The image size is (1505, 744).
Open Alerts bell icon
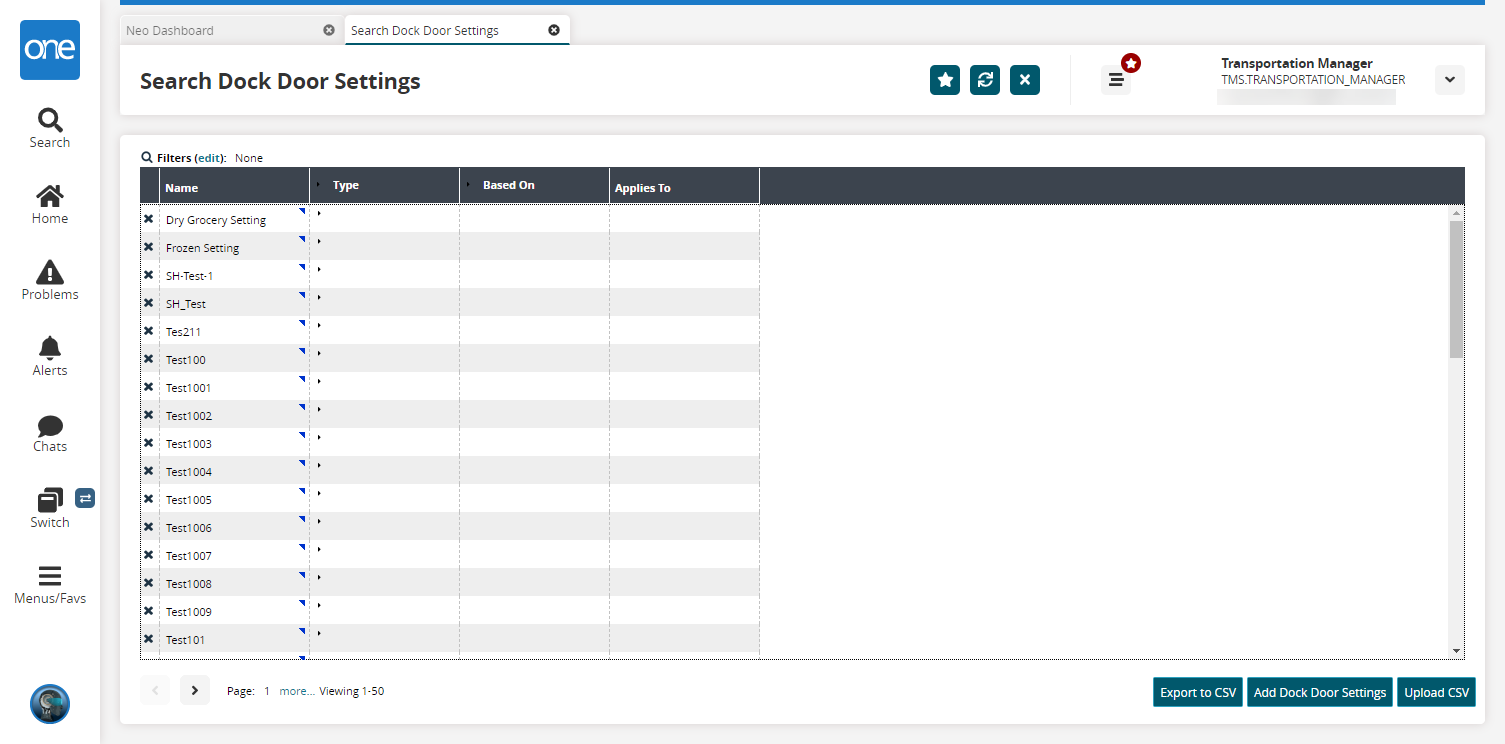[x=49, y=348]
